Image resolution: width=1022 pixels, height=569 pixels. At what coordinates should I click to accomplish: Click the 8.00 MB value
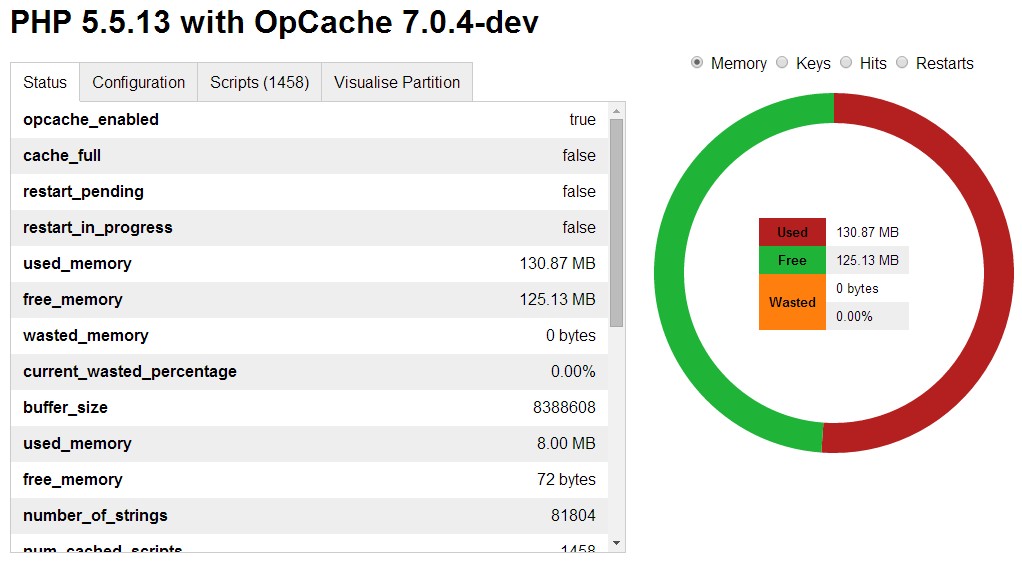click(566, 443)
